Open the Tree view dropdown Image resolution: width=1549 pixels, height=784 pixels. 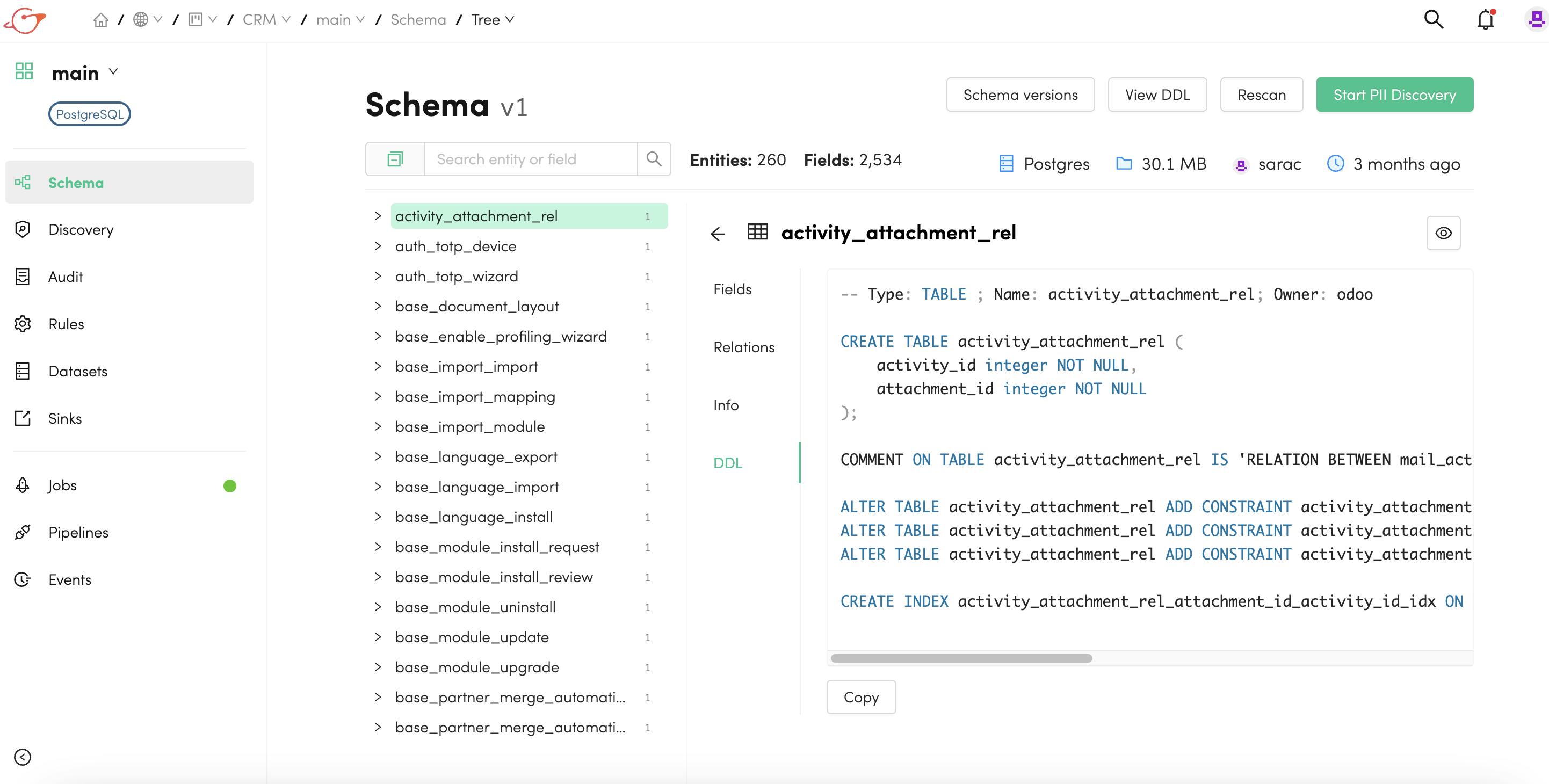(x=493, y=20)
